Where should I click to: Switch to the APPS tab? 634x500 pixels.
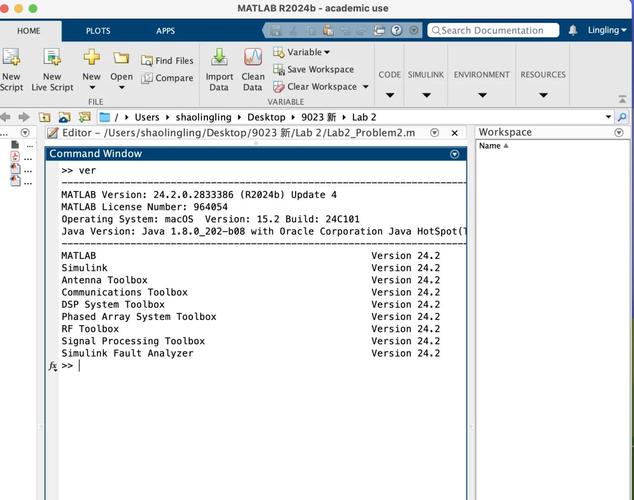[165, 31]
